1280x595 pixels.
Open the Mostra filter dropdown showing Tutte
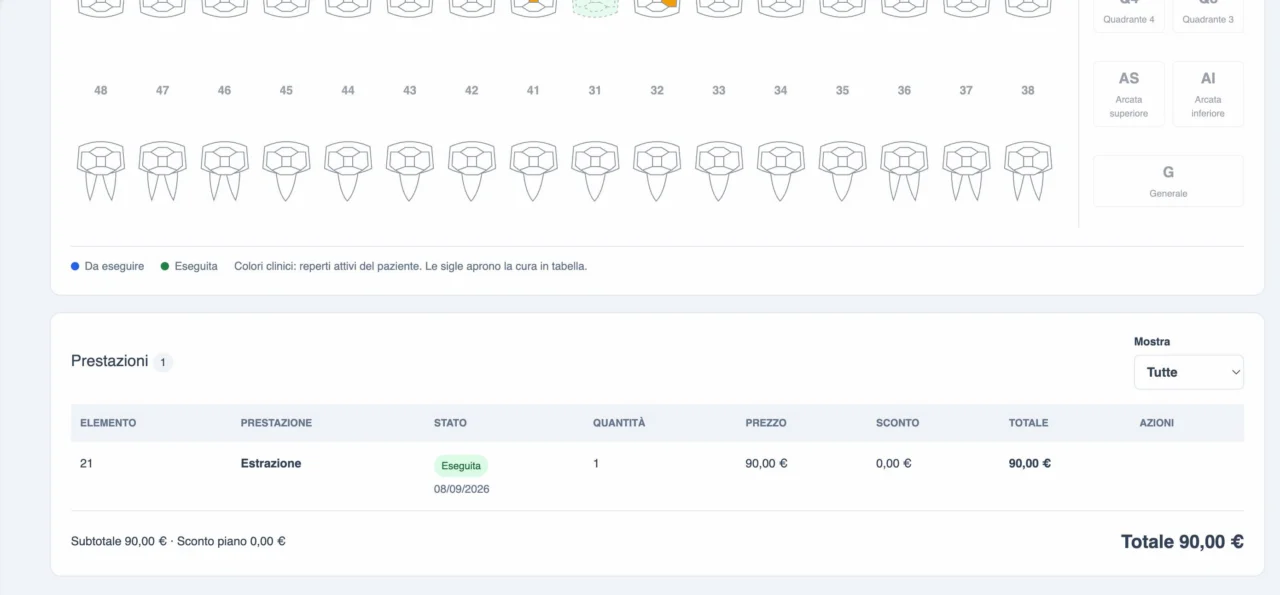pos(1189,372)
